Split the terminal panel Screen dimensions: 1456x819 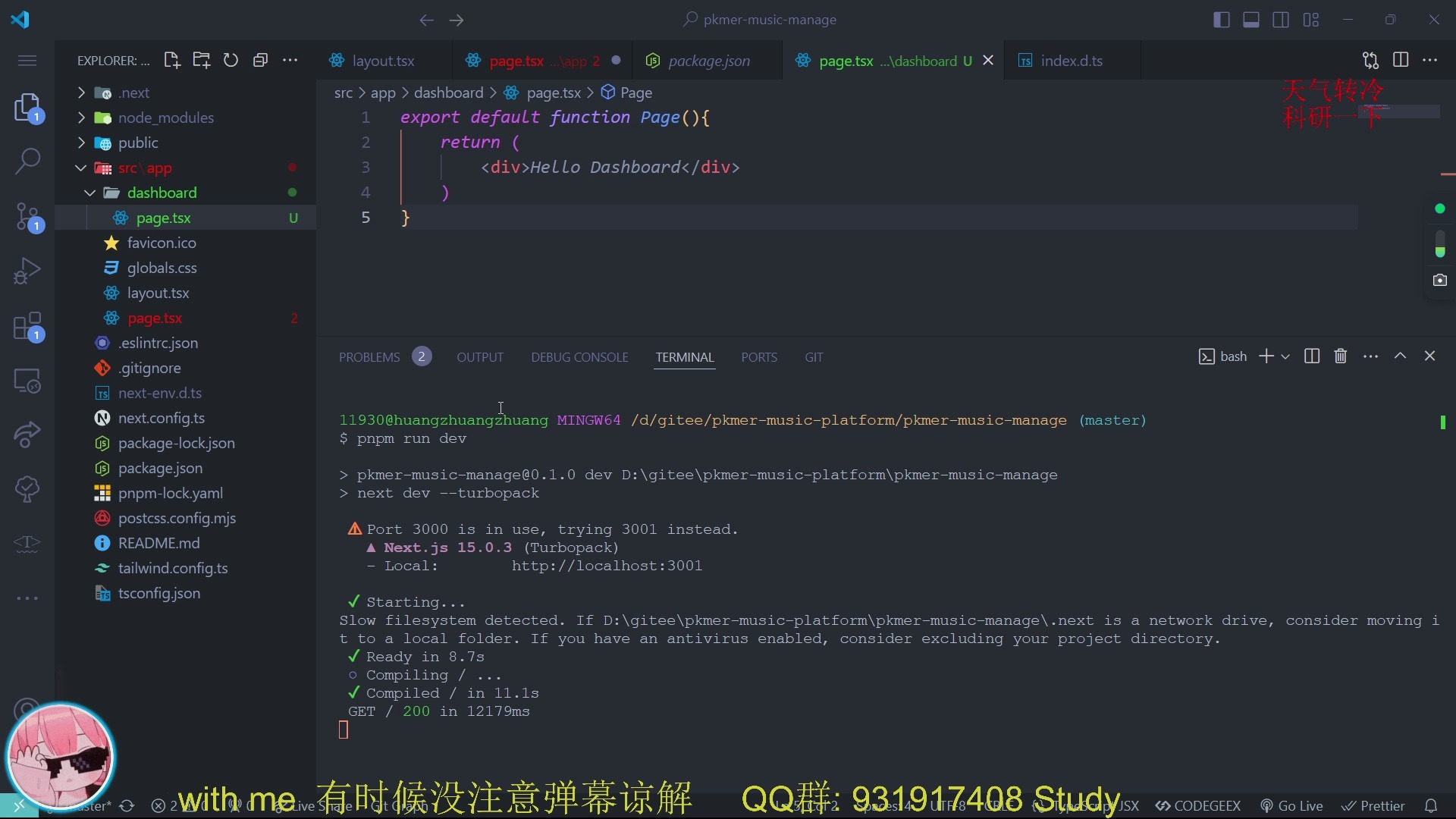(1312, 356)
